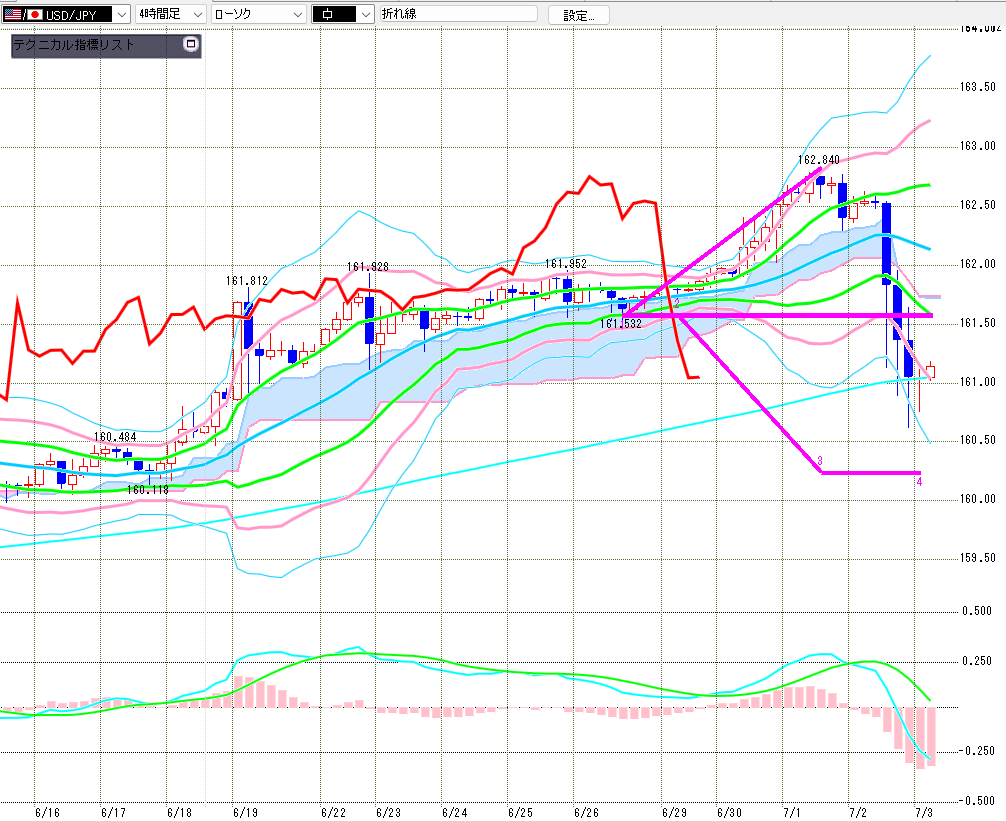The height and width of the screenshot is (821, 1006).
Task: Click the 161.812 high price label
Action: 247,281
